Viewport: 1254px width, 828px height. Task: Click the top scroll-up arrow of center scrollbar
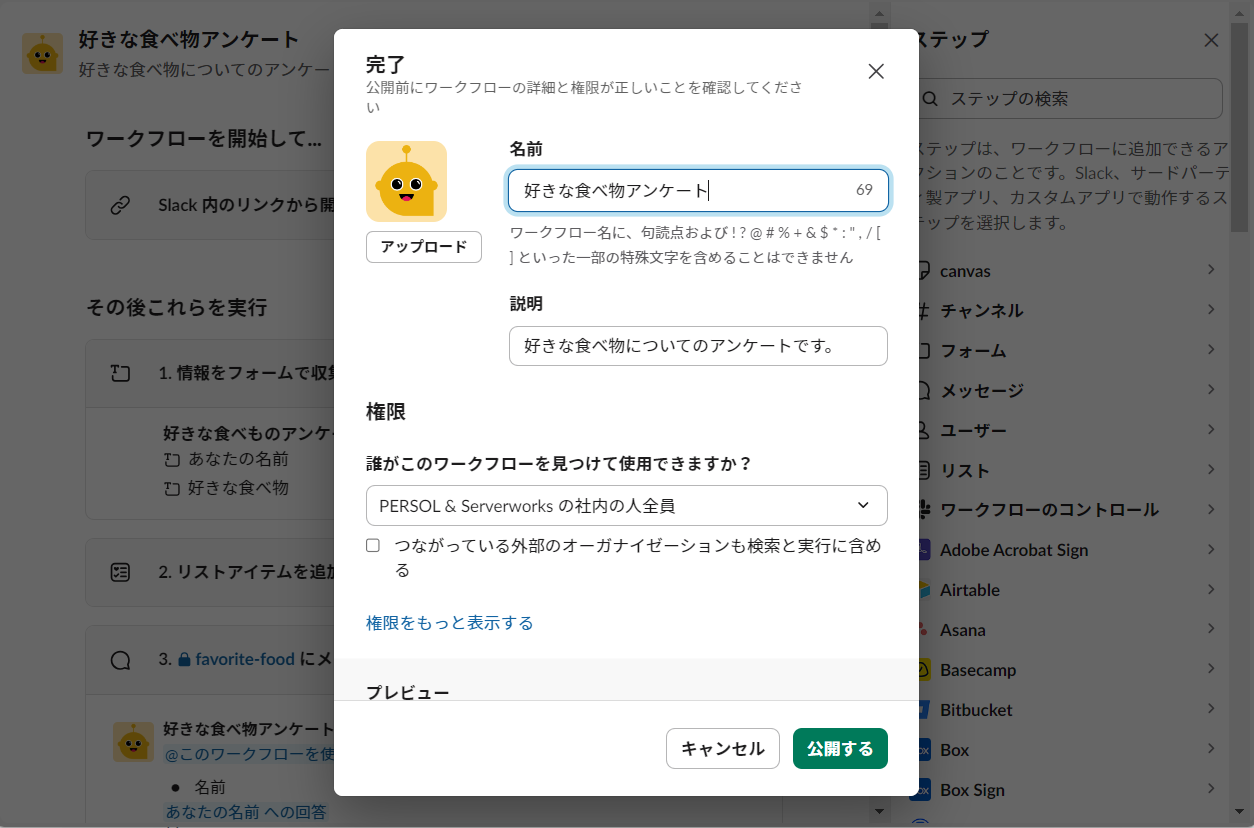pyautogui.click(x=879, y=16)
